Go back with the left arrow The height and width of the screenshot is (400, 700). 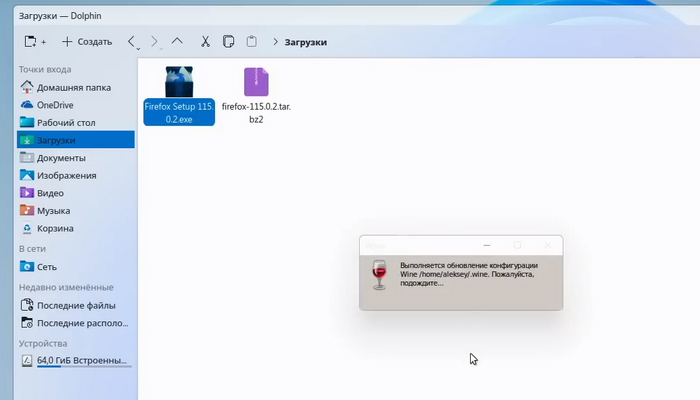point(131,42)
